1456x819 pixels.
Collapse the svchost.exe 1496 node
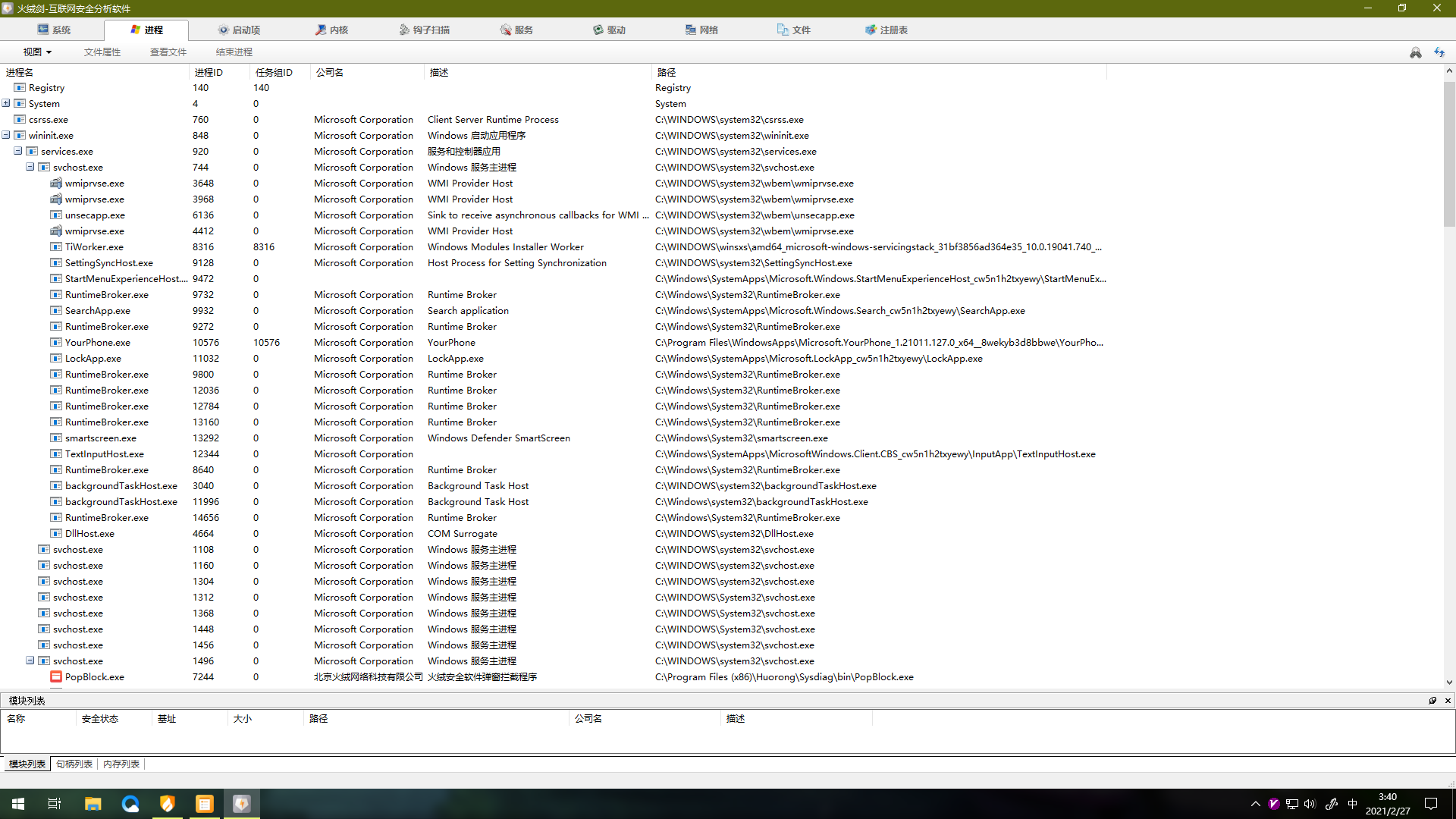coord(30,661)
